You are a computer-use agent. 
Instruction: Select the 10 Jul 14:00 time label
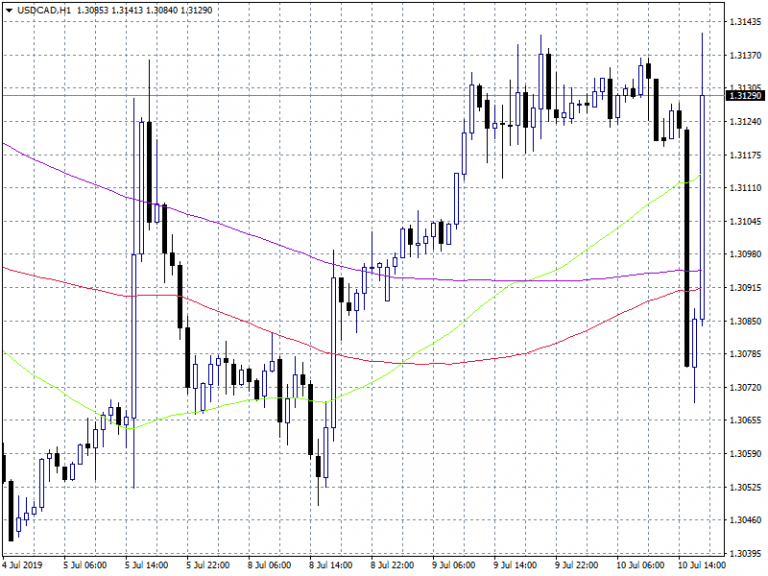[702, 565]
